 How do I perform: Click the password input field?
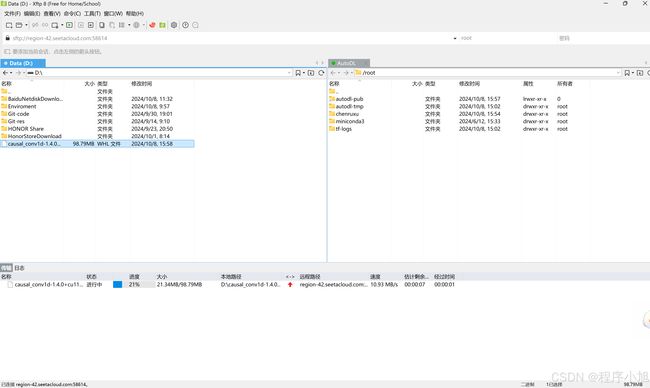pyautogui.click(x=603, y=38)
